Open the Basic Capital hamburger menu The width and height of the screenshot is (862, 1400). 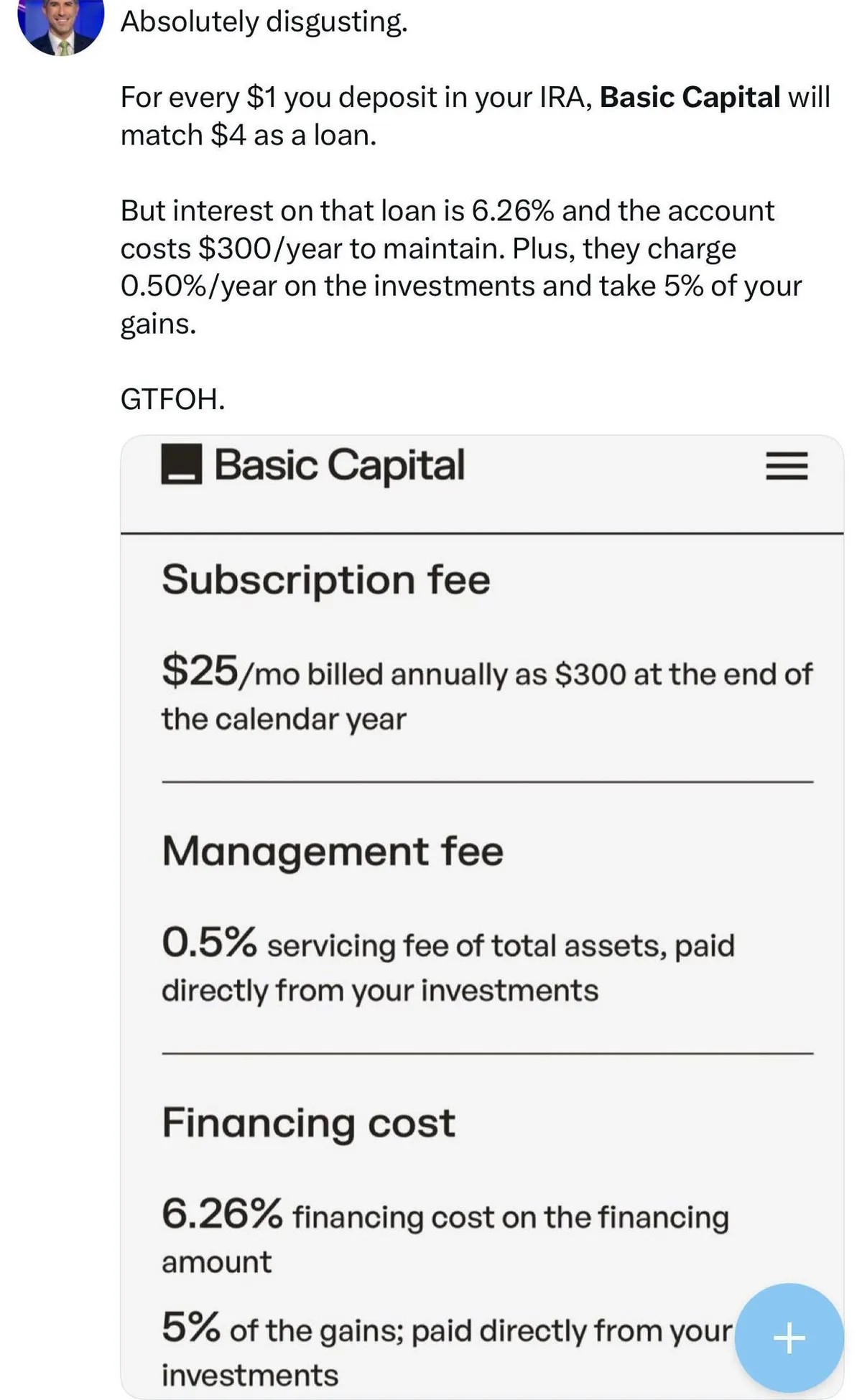click(787, 465)
